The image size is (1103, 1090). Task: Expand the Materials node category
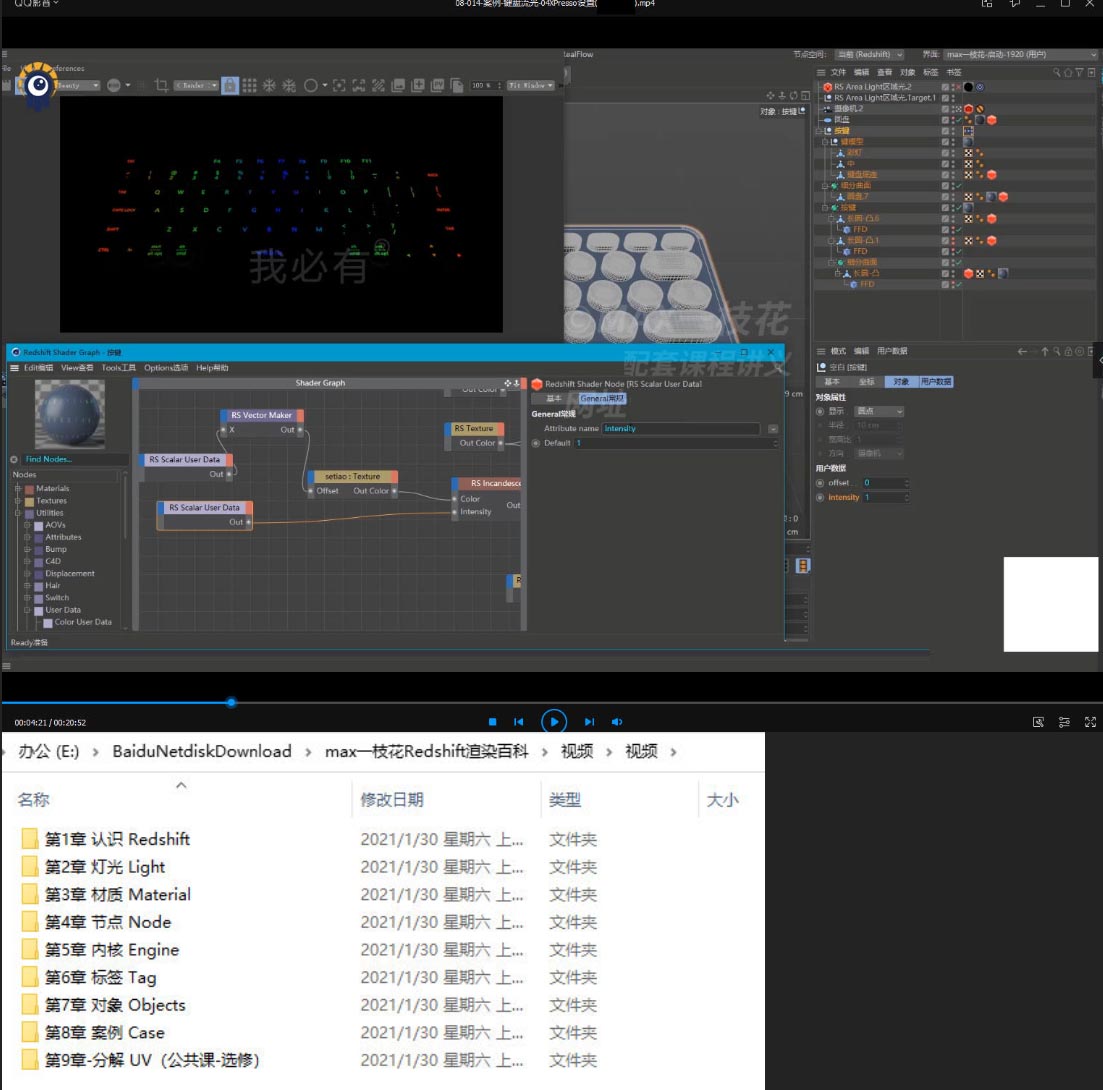18,489
